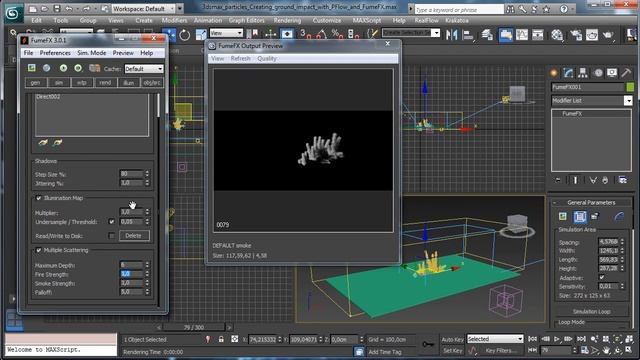Open the Selected key filter dropdown

tap(495, 339)
